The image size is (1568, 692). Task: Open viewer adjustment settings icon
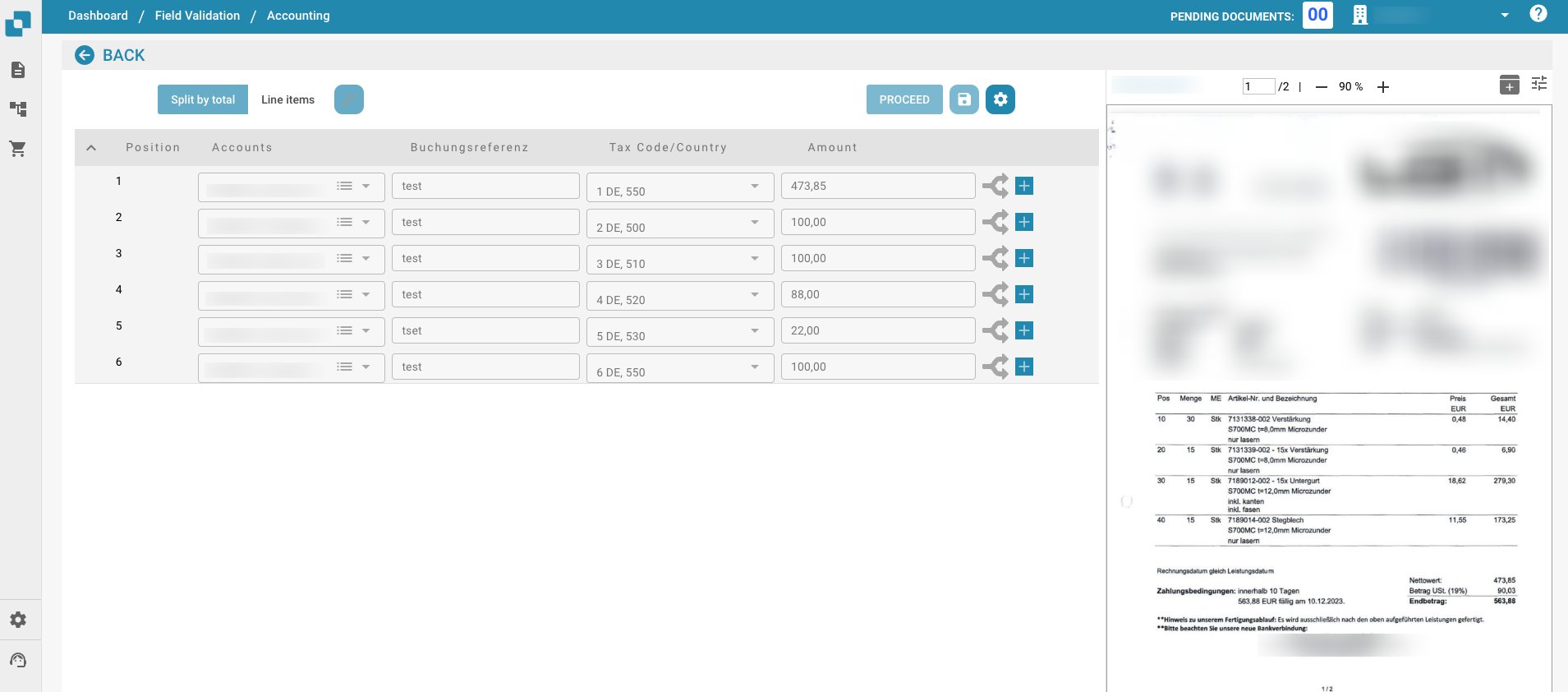coord(1538,84)
